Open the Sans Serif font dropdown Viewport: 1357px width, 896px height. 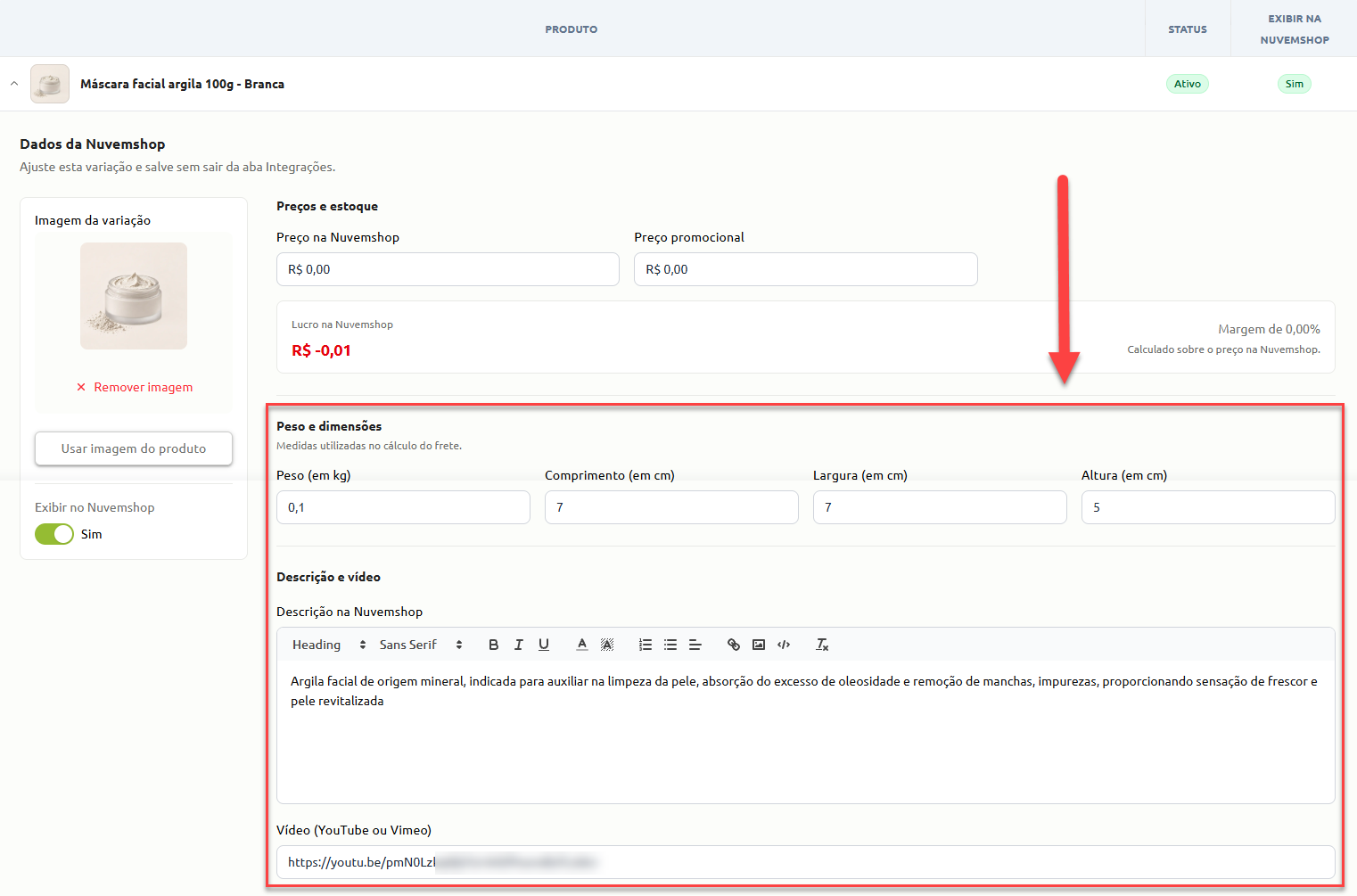421,645
